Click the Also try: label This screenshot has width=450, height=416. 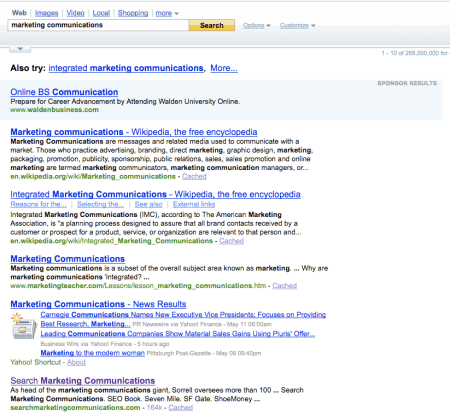click(28, 68)
